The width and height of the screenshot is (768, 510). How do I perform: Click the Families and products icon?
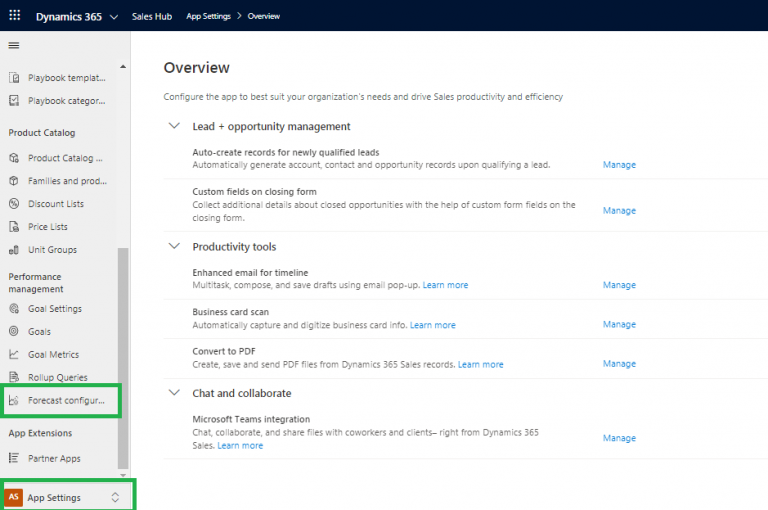click(14, 181)
